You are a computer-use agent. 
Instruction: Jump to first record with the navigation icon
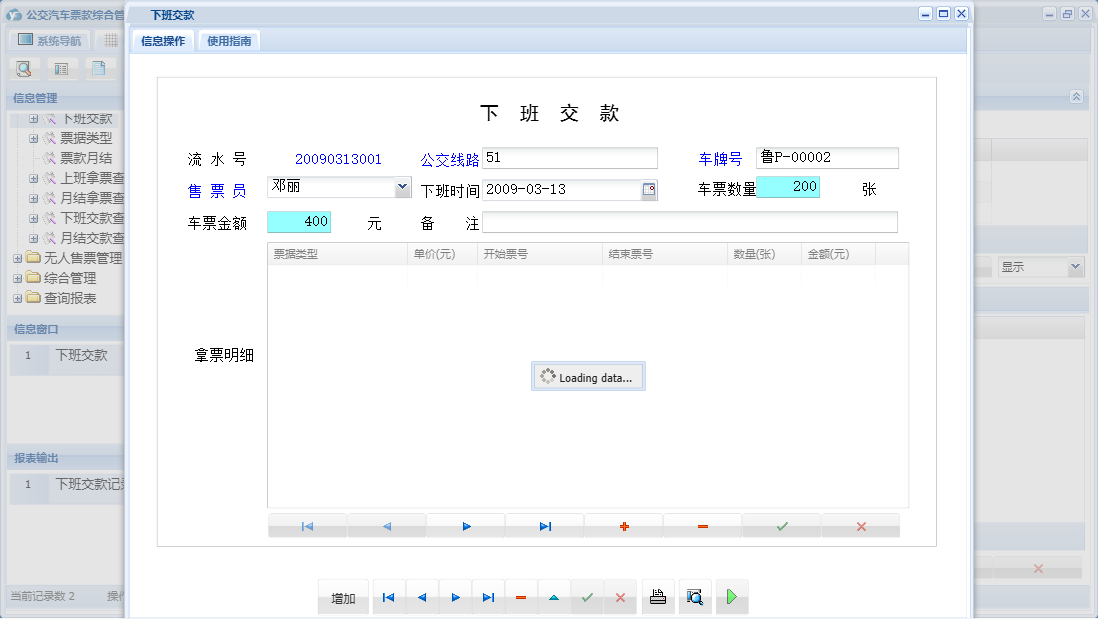[388, 597]
